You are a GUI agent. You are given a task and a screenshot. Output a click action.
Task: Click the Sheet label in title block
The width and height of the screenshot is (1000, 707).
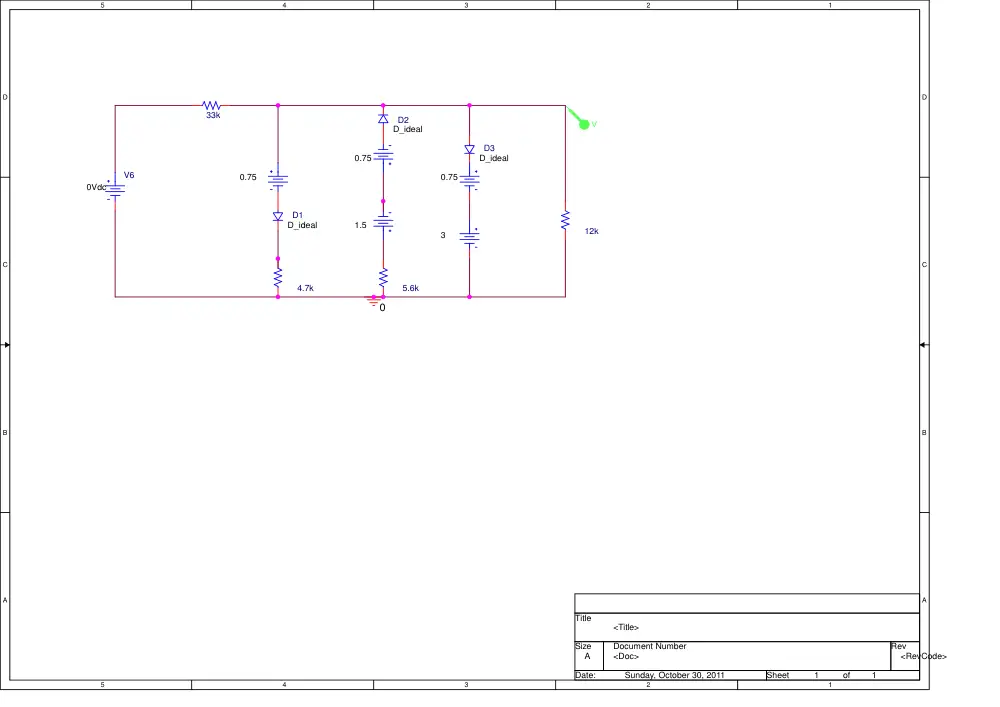(778, 675)
